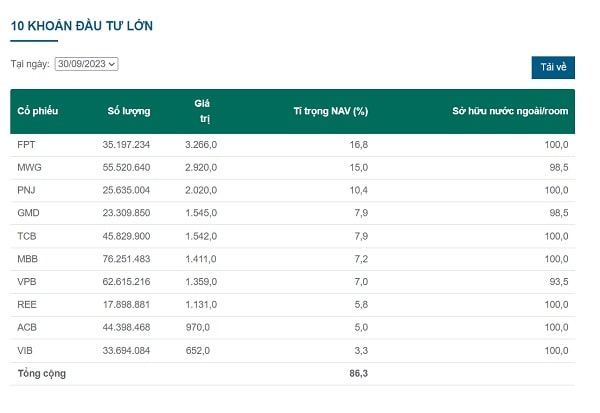Click the value 2.020,0 for PNJ

201,190
